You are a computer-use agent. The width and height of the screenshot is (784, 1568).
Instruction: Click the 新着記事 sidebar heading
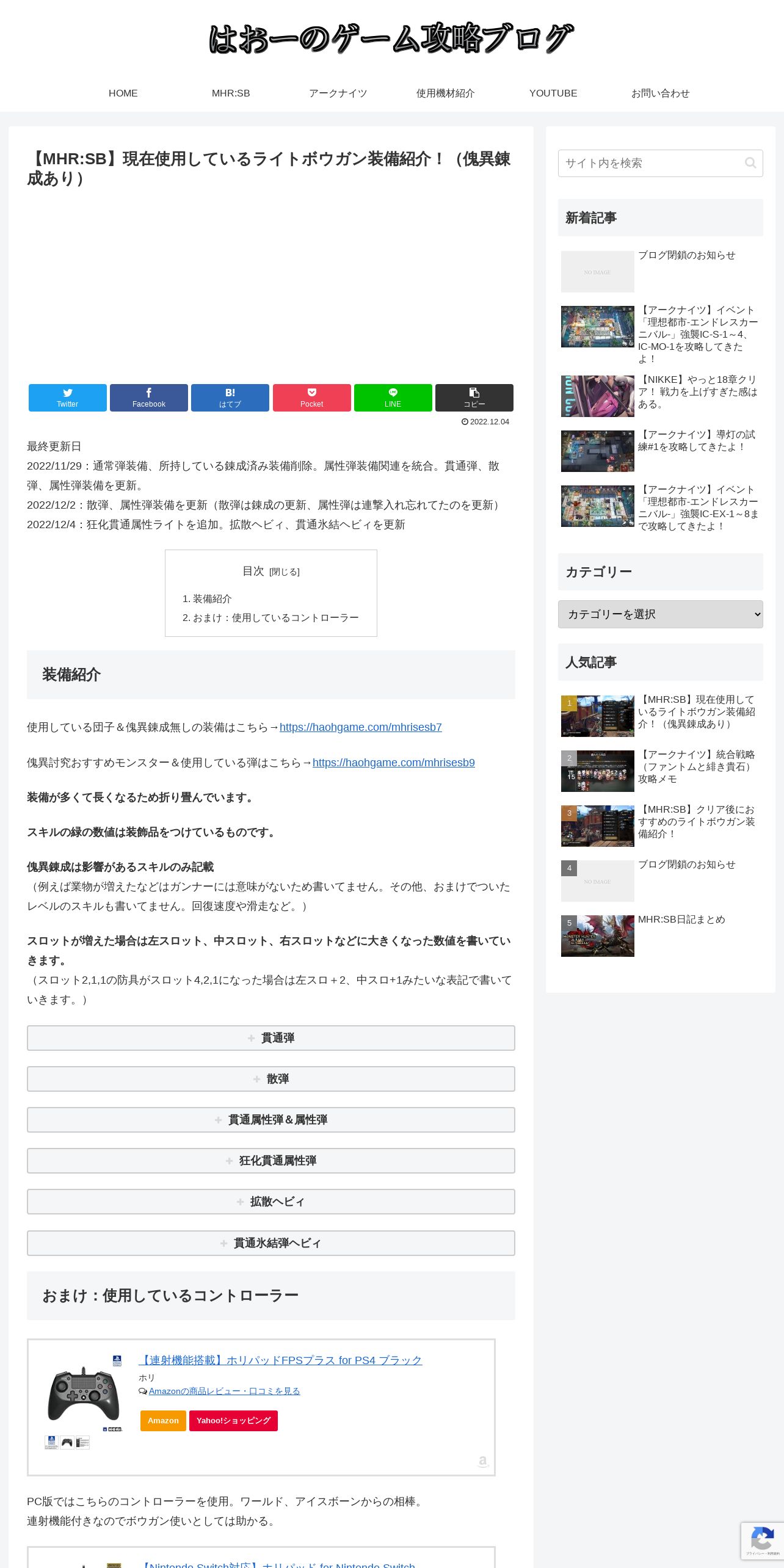click(661, 217)
